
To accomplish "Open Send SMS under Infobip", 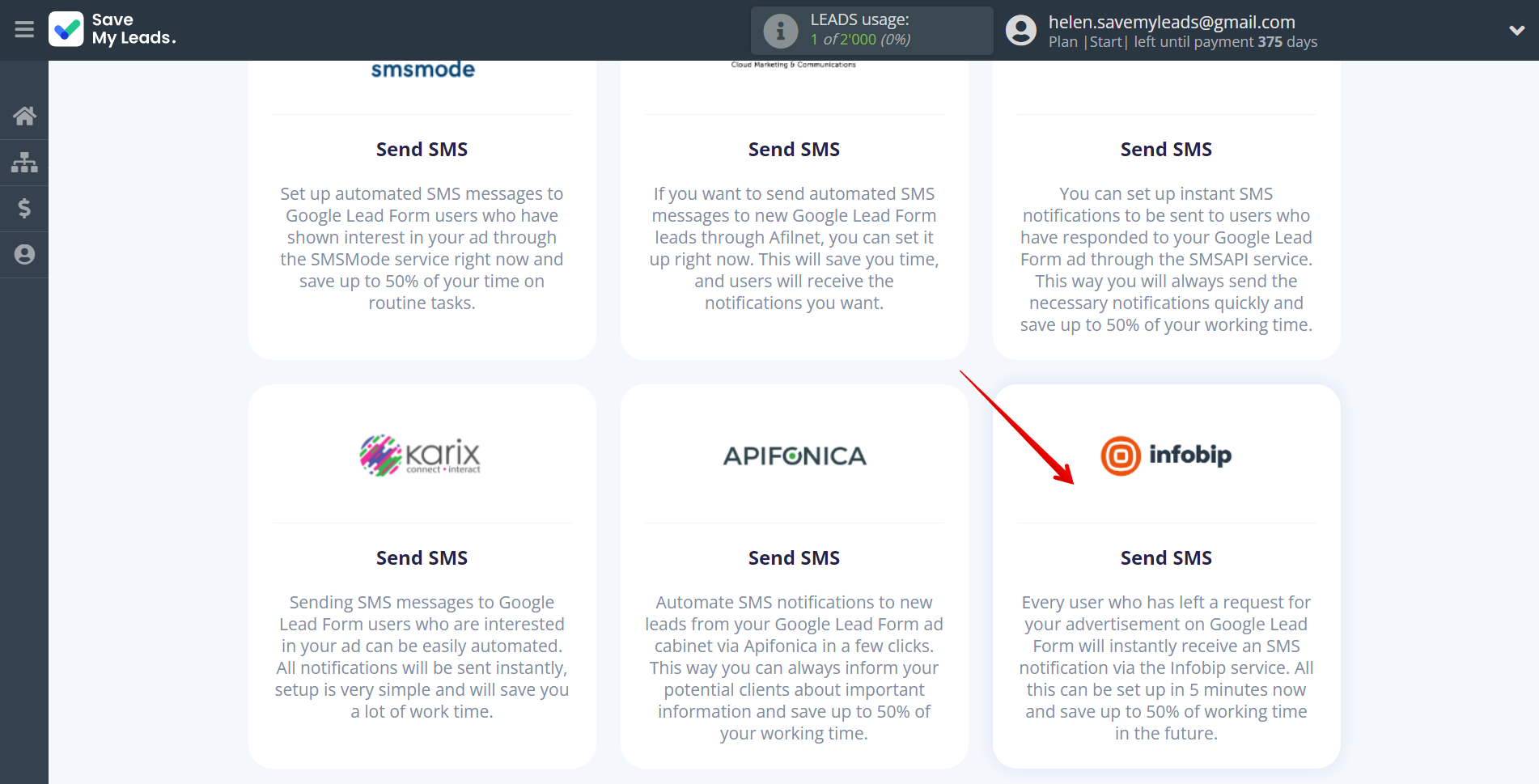I will [x=1166, y=558].
